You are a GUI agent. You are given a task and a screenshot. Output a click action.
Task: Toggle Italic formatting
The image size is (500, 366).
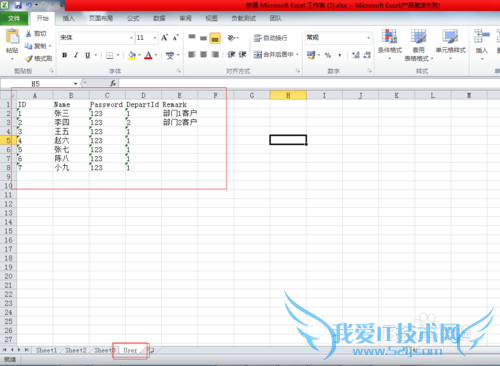pos(76,55)
